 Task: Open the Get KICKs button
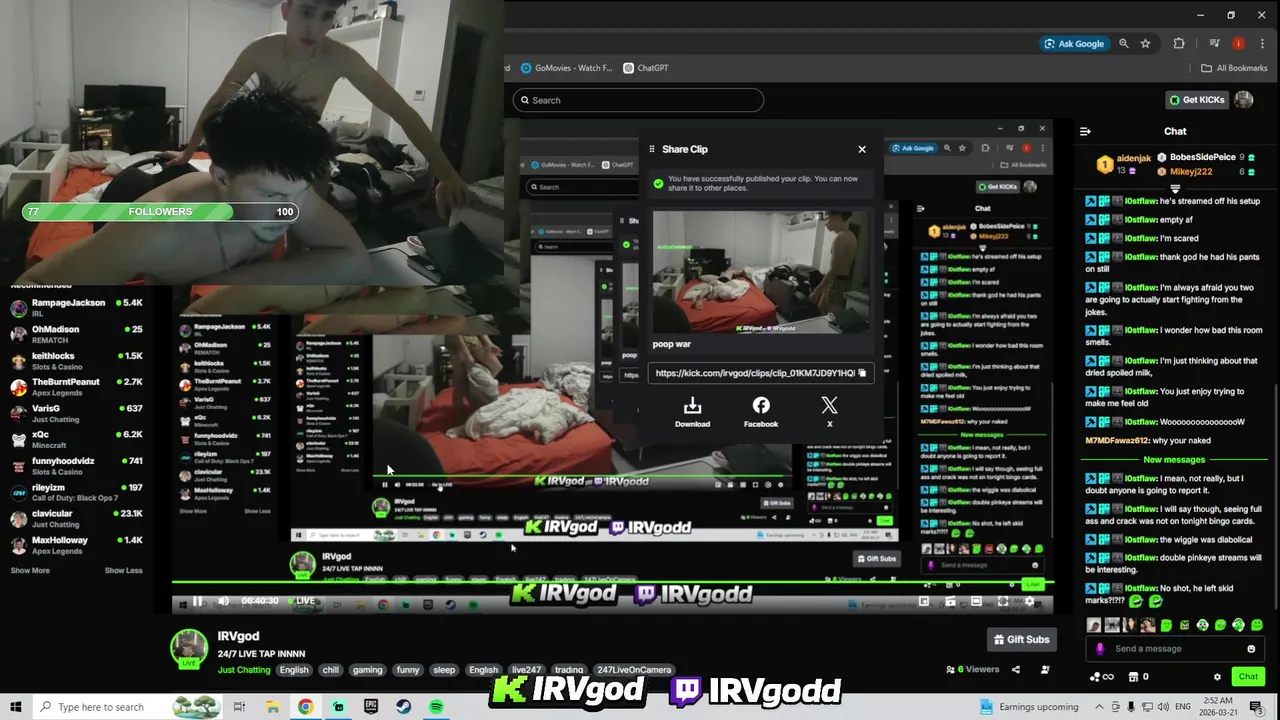click(1197, 100)
